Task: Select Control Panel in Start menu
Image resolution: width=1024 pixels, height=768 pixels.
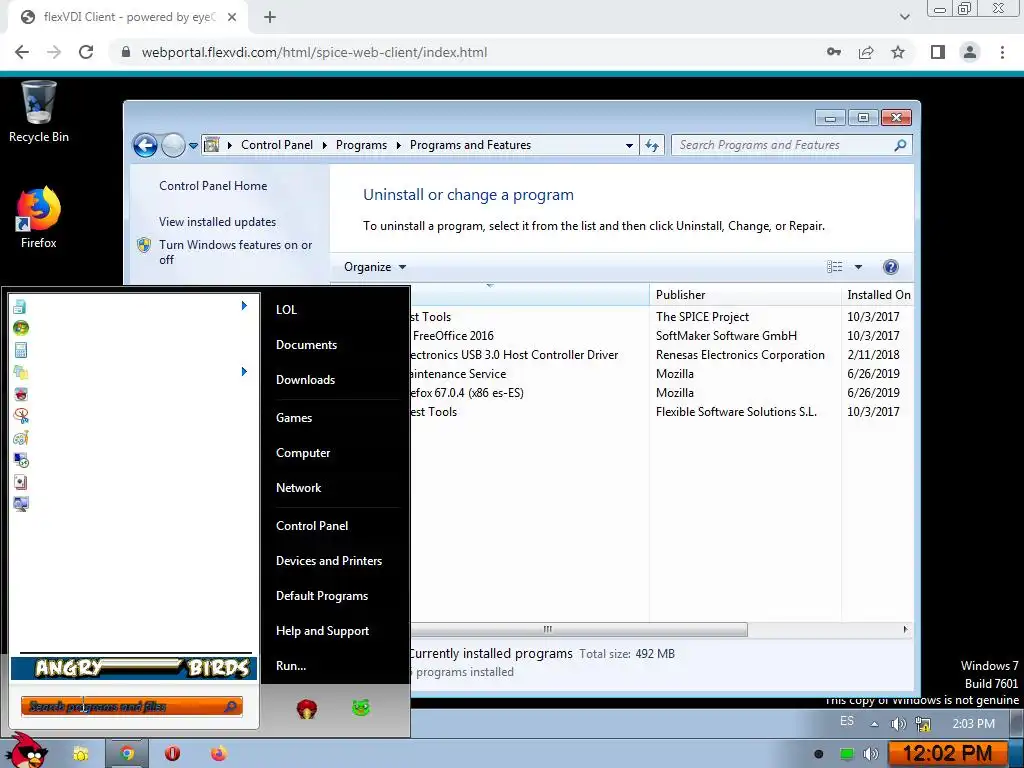Action: click(x=312, y=526)
